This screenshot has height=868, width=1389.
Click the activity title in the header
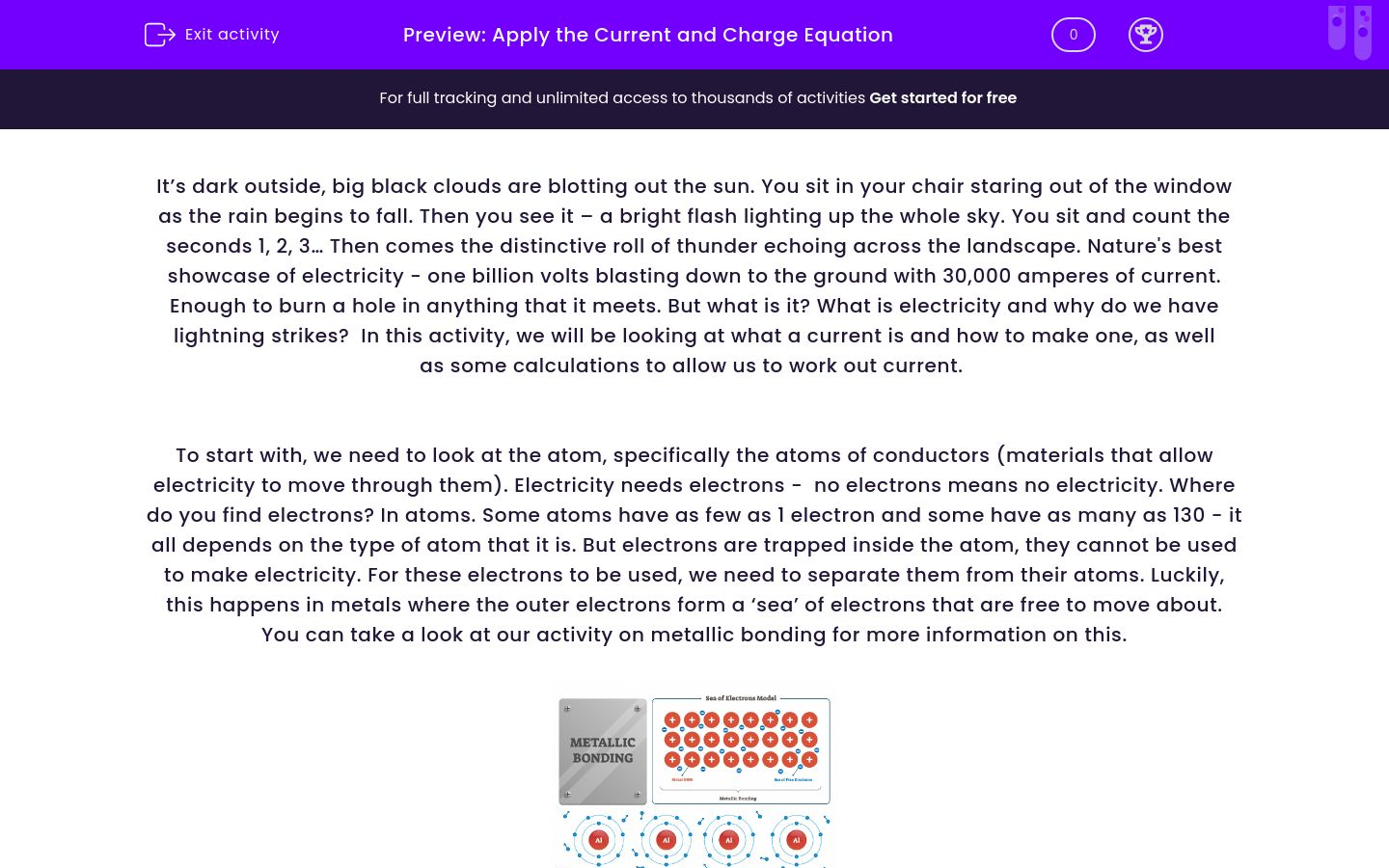click(x=647, y=35)
